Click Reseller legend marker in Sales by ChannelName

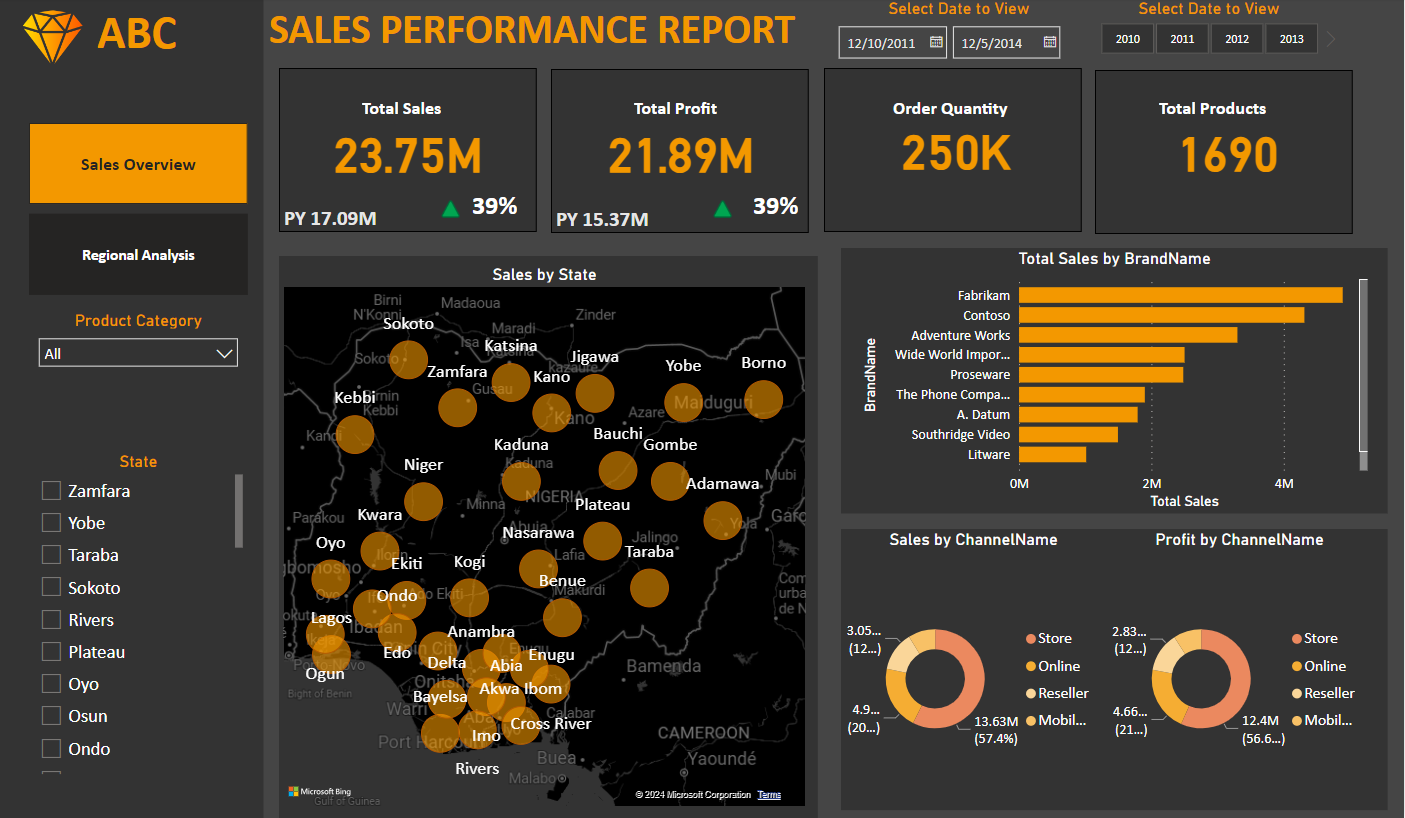pos(1031,693)
